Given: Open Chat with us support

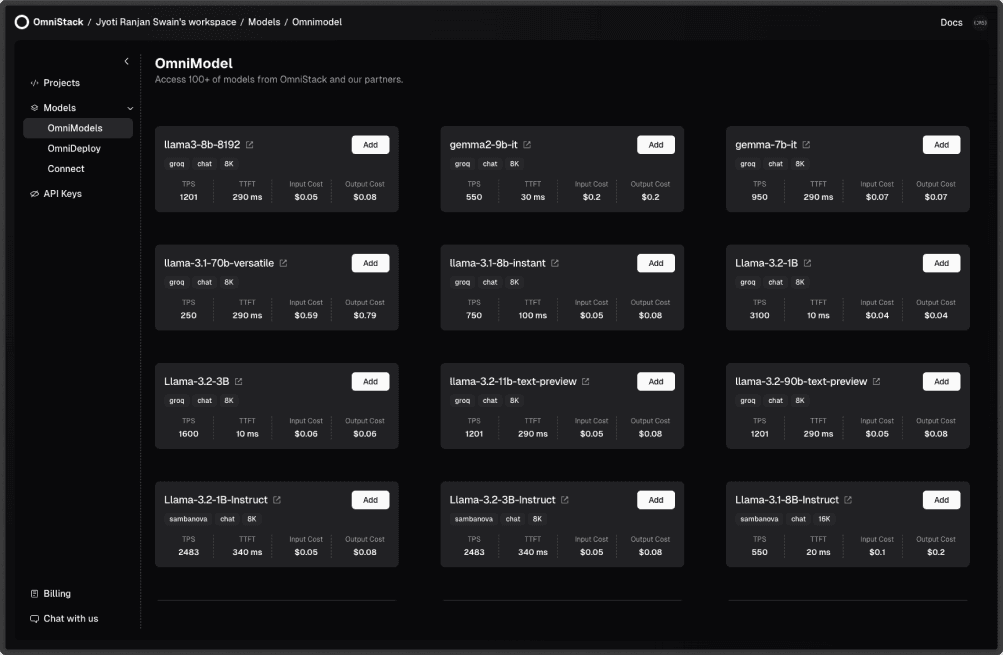Looking at the screenshot, I should click(x=71, y=619).
